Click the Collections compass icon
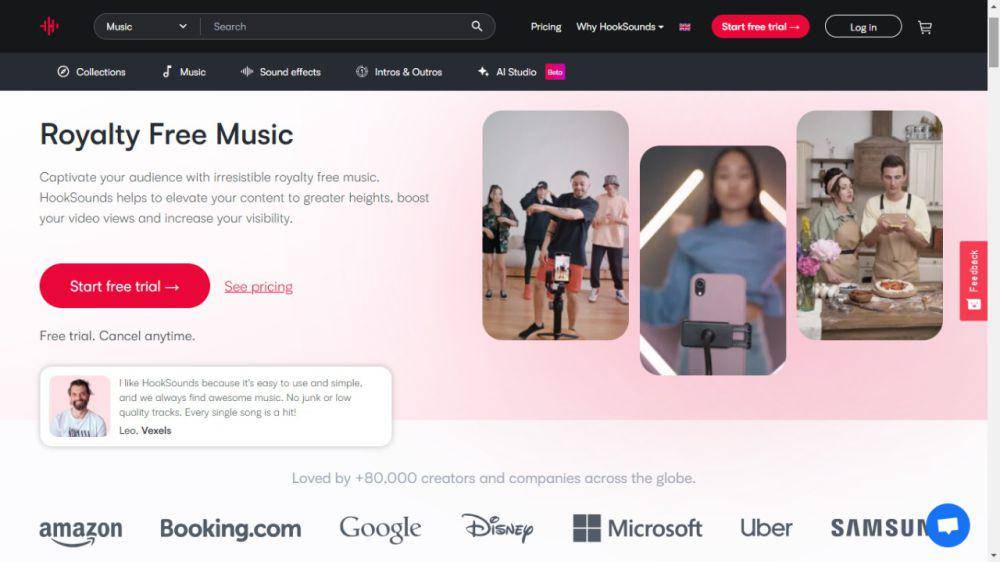The width and height of the screenshot is (1000, 562). click(63, 71)
